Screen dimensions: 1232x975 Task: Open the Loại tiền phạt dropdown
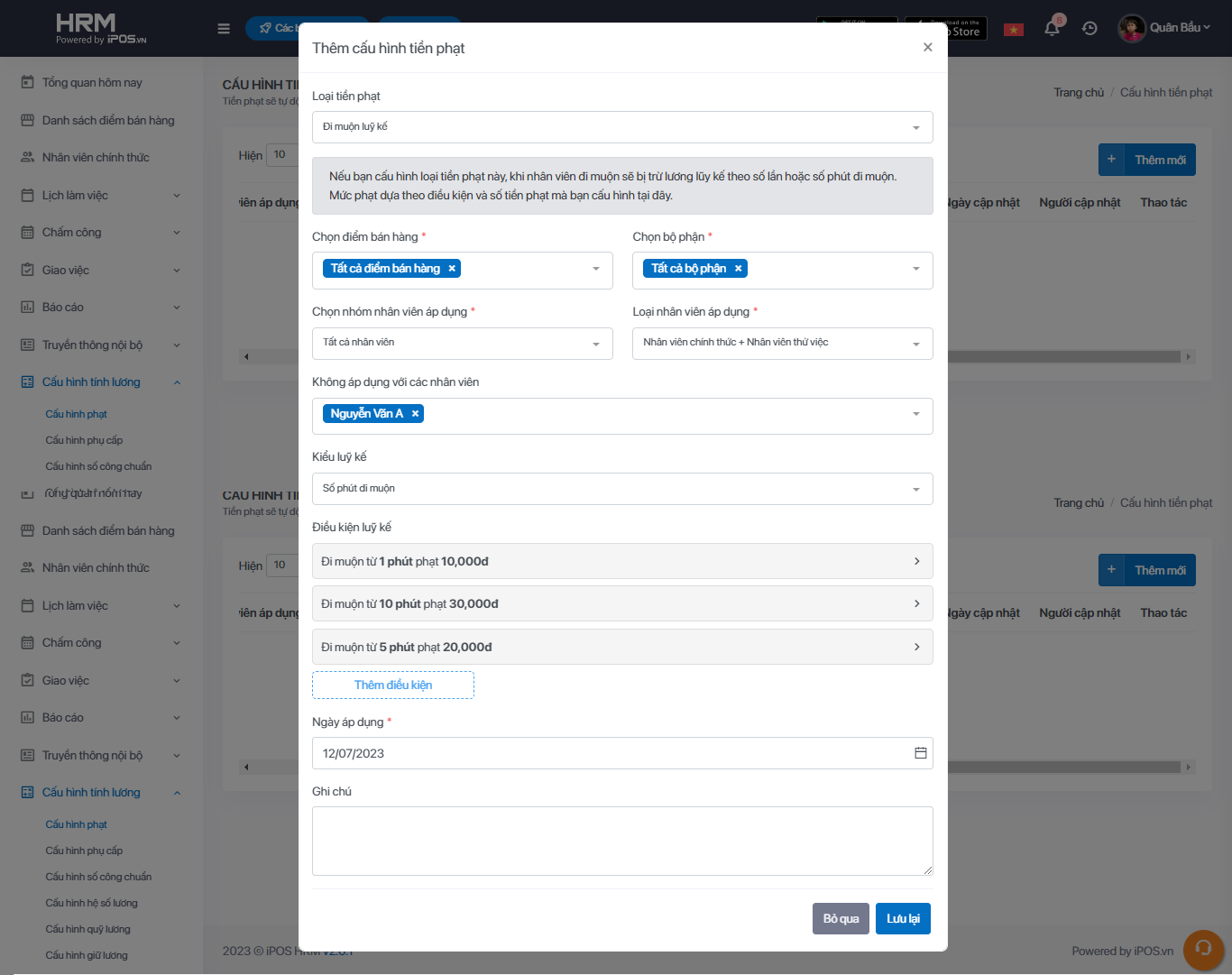coord(622,127)
